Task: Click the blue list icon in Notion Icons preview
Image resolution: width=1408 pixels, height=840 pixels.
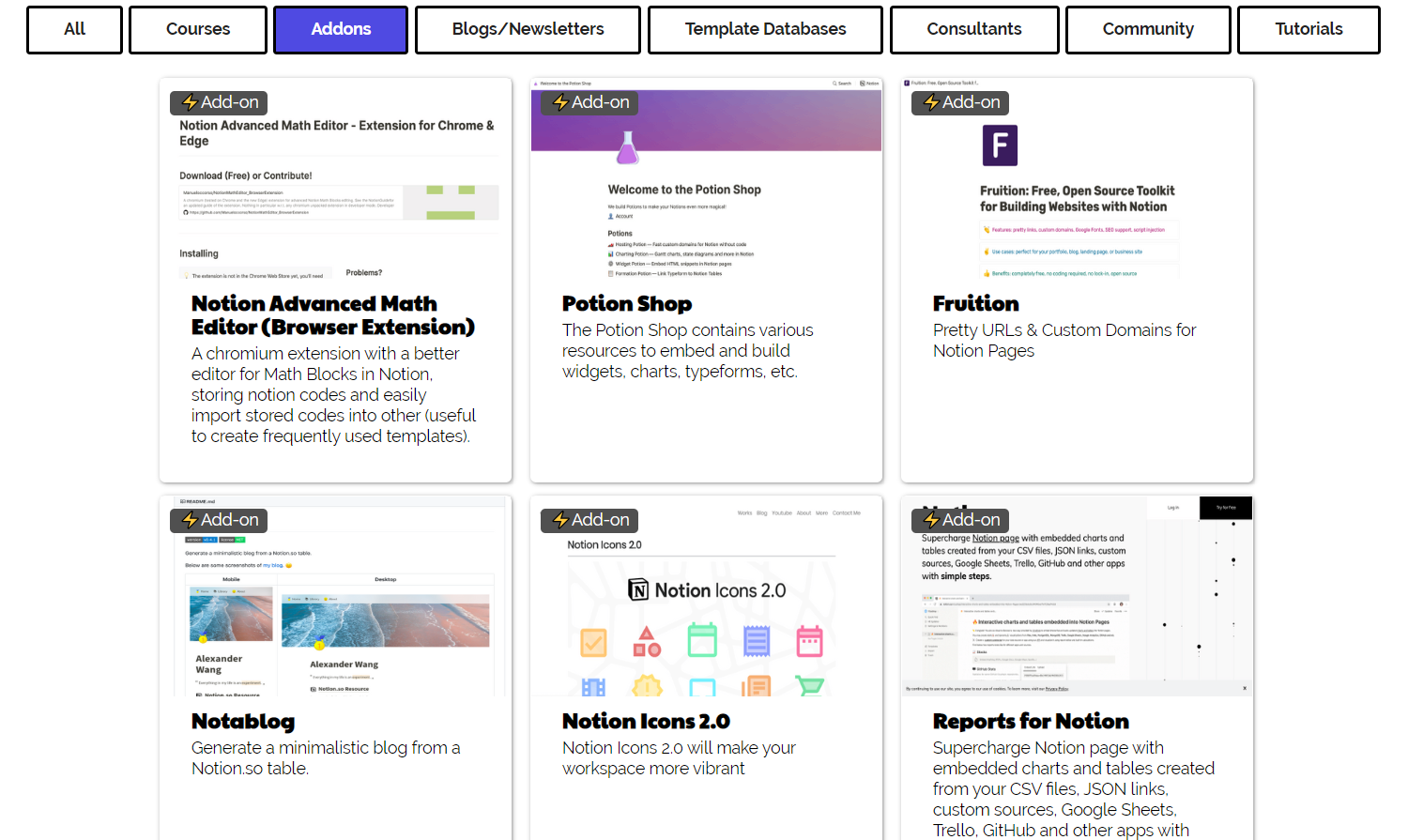Action: (x=757, y=642)
